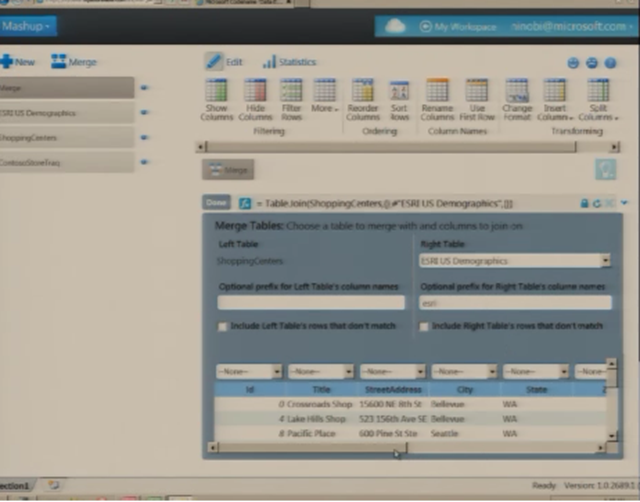Click the Use First Row icon

tap(477, 90)
